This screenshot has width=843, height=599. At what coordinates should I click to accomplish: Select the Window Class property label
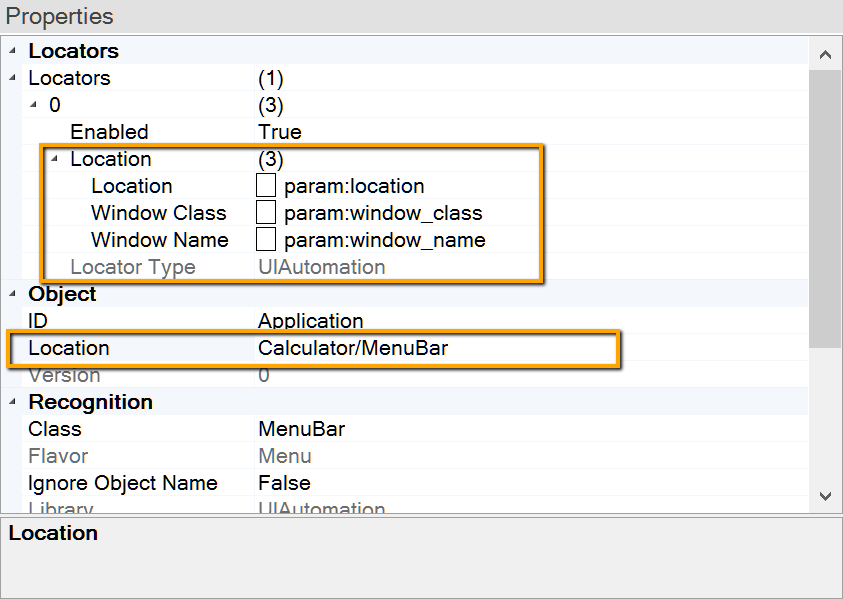pos(159,213)
